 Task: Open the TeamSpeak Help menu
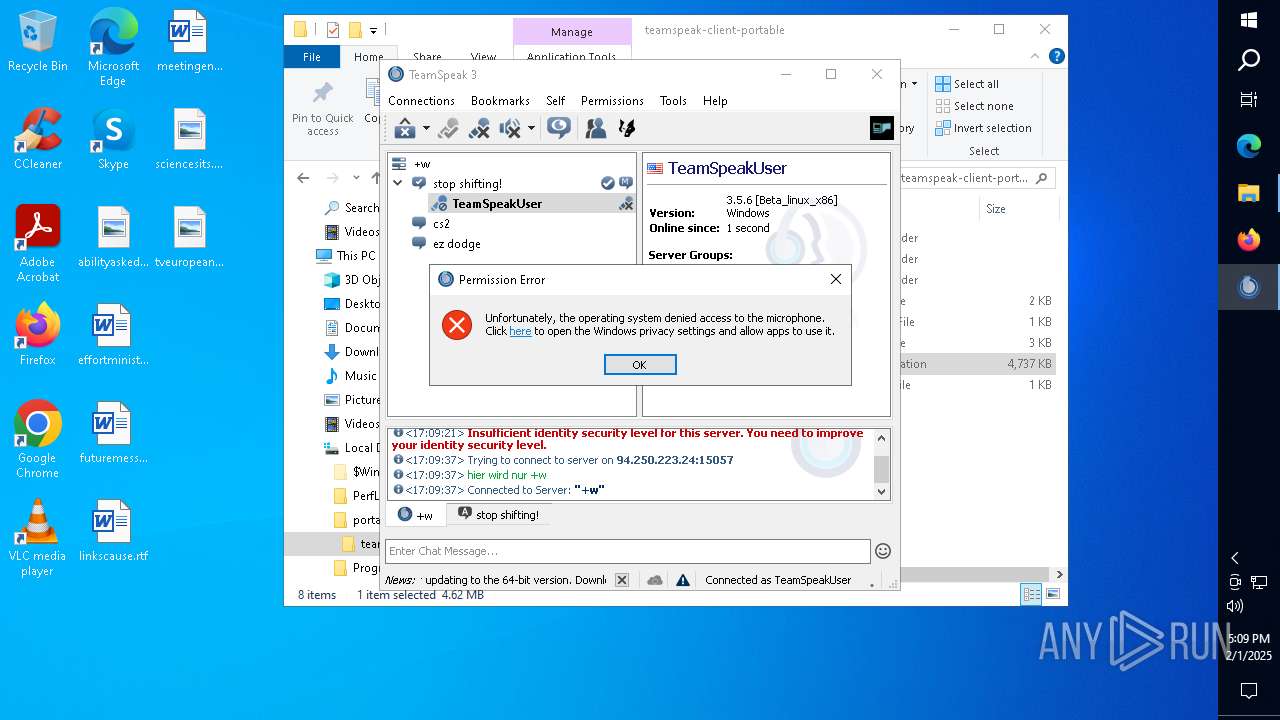(x=715, y=101)
